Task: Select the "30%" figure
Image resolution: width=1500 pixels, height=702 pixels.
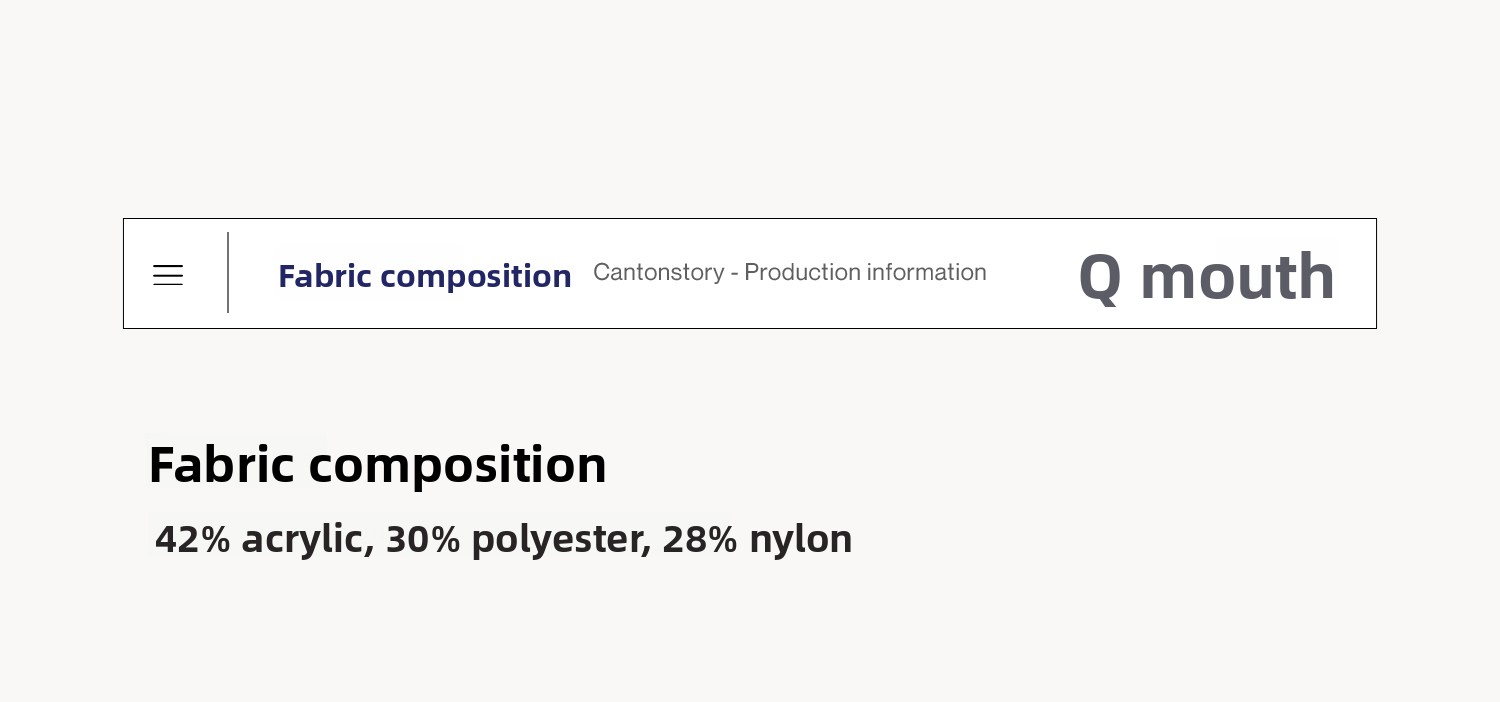Action: 423,540
